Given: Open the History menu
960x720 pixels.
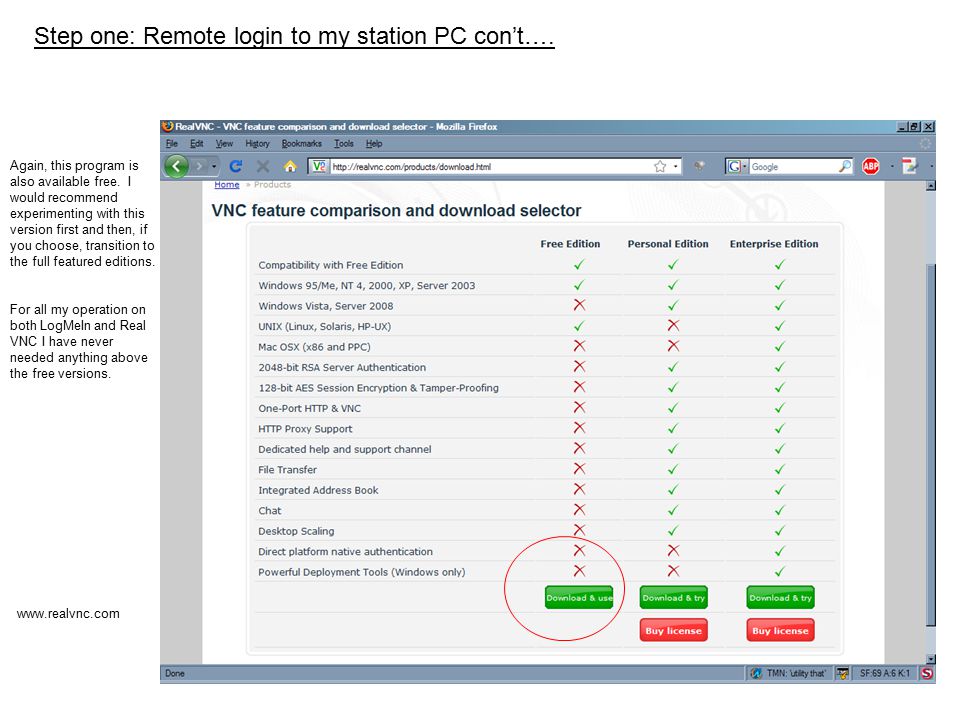Looking at the screenshot, I should (257, 143).
